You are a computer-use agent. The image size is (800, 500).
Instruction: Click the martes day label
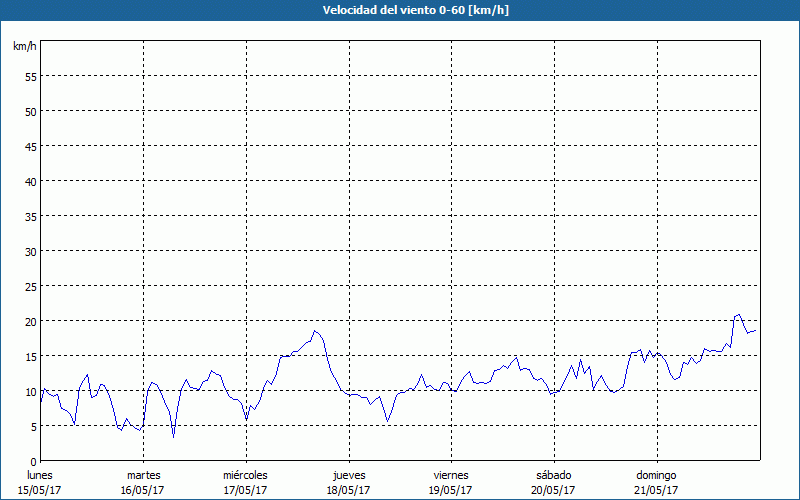pos(143,475)
